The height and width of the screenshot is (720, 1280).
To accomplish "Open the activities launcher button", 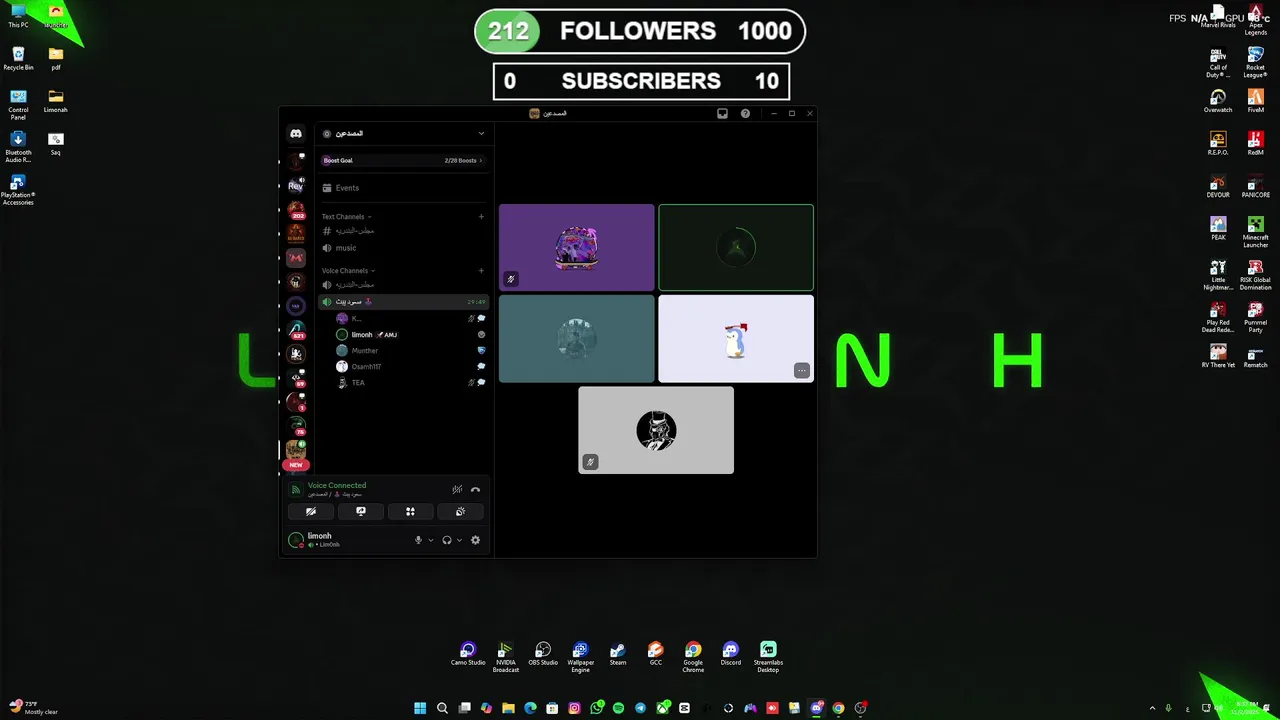I will pyautogui.click(x=410, y=512).
